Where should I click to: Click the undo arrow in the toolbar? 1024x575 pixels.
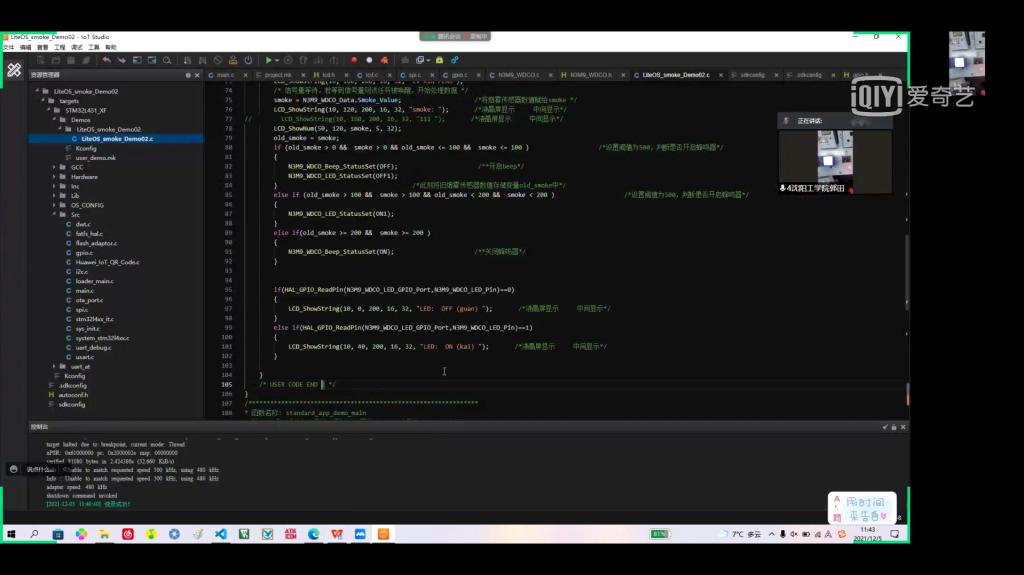pos(106,60)
